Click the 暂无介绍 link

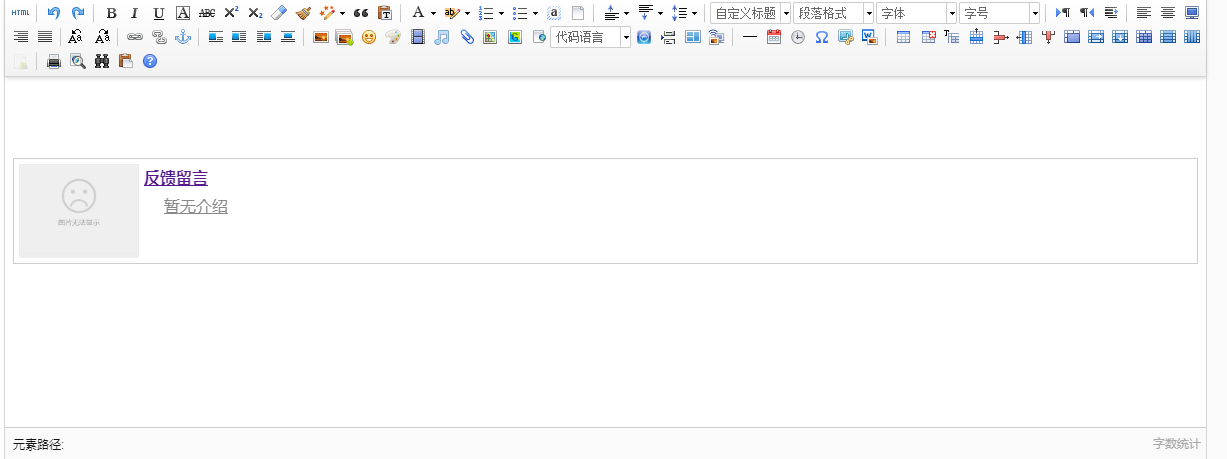196,206
